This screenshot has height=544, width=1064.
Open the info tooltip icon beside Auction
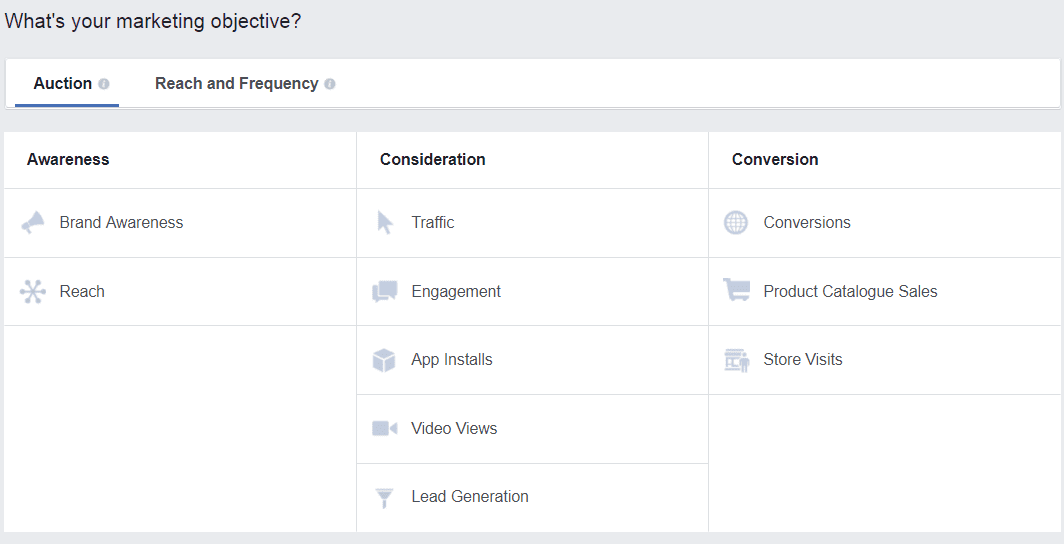[x=104, y=84]
